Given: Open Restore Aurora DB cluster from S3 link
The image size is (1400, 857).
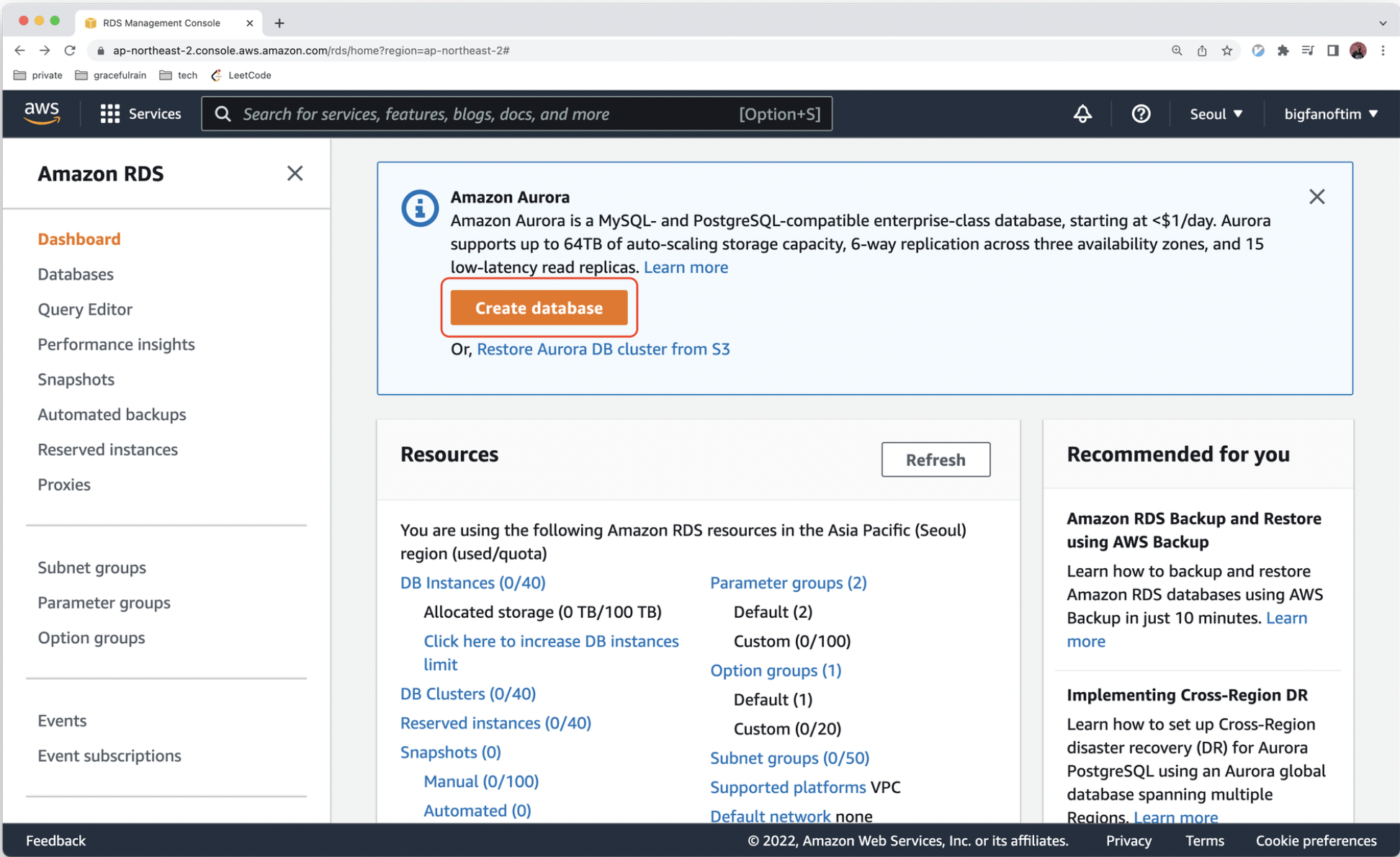Looking at the screenshot, I should tap(603, 349).
